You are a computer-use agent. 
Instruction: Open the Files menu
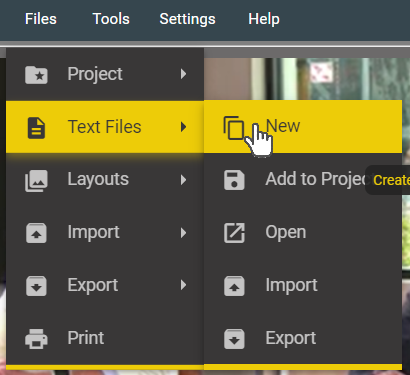(41, 19)
